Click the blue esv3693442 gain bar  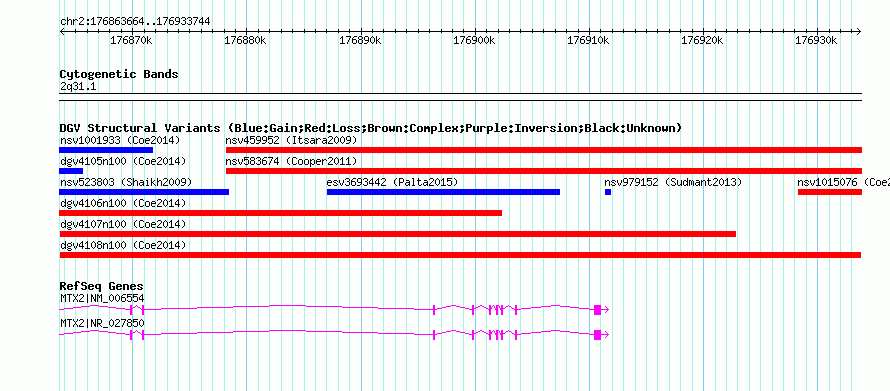pyautogui.click(x=443, y=192)
